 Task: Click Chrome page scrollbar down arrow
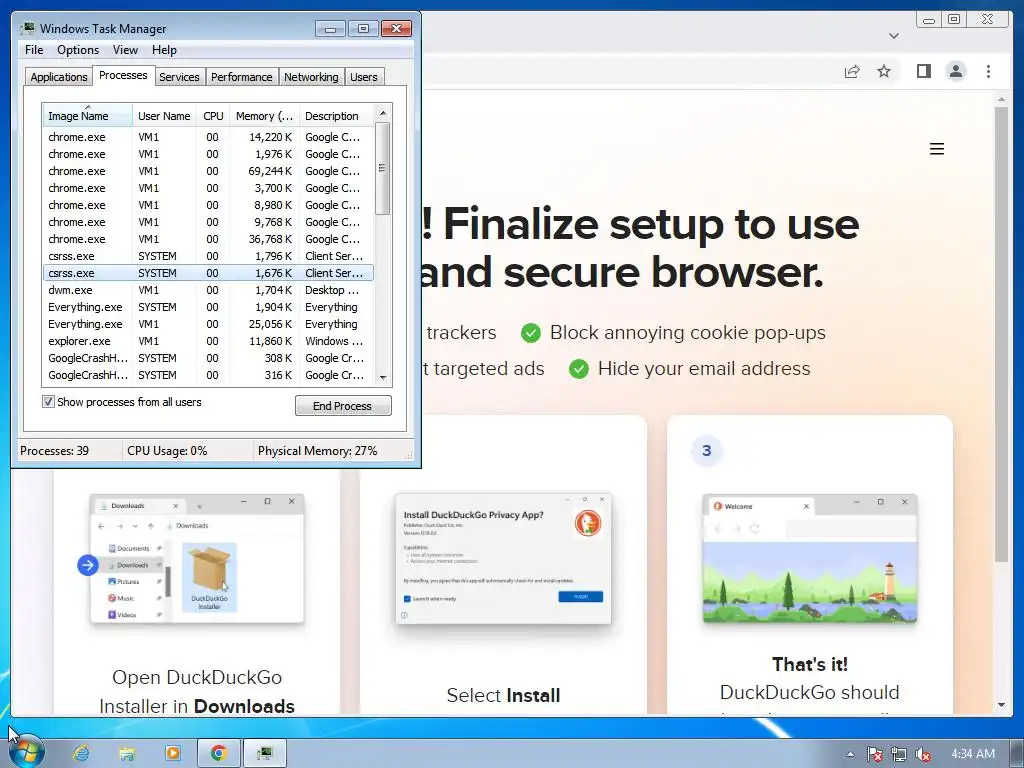[x=1001, y=705]
